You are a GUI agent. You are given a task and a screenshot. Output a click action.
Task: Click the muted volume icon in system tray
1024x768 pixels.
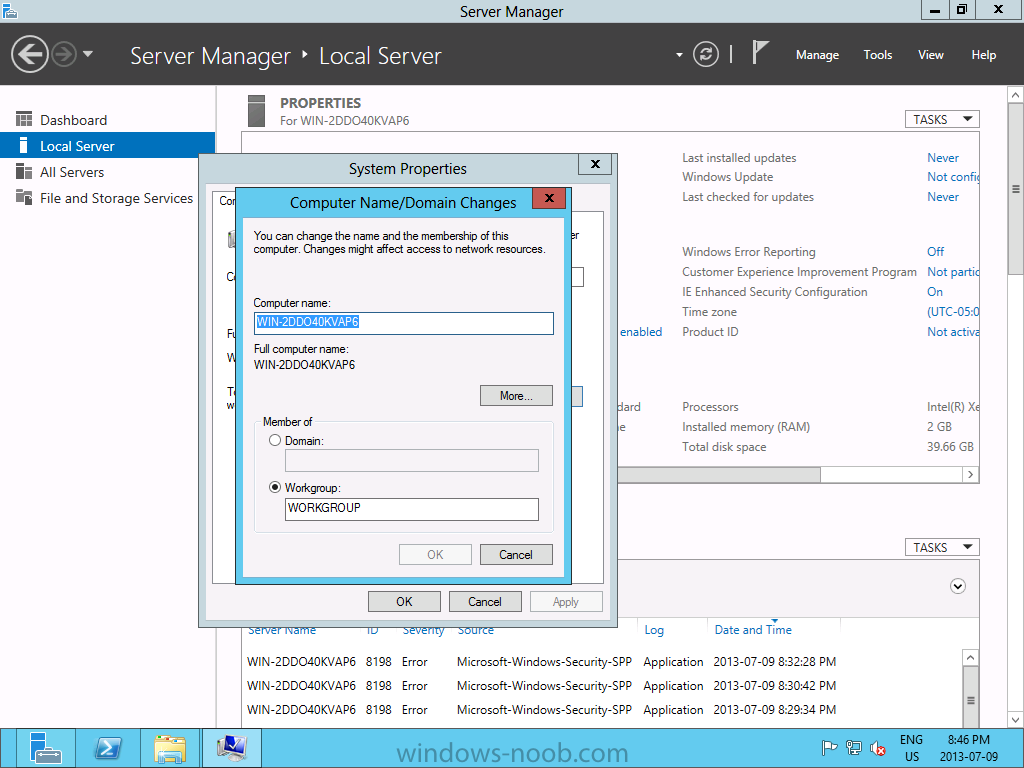[x=878, y=748]
